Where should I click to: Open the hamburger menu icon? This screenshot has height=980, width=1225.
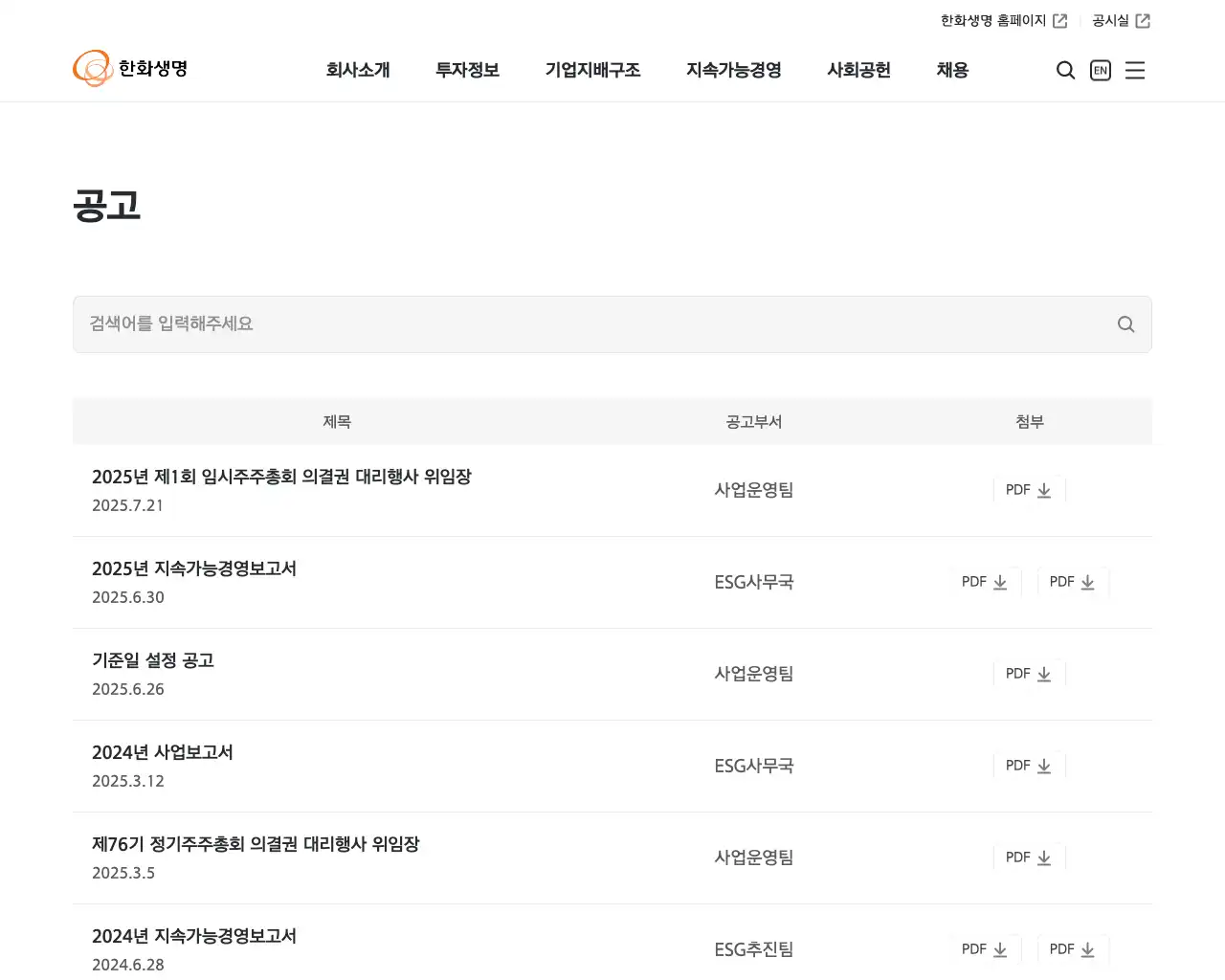point(1135,70)
